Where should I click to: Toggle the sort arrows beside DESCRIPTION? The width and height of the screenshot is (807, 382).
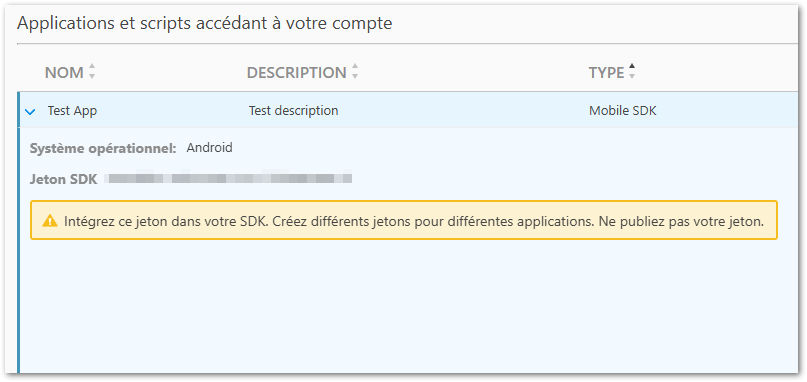[x=355, y=72]
